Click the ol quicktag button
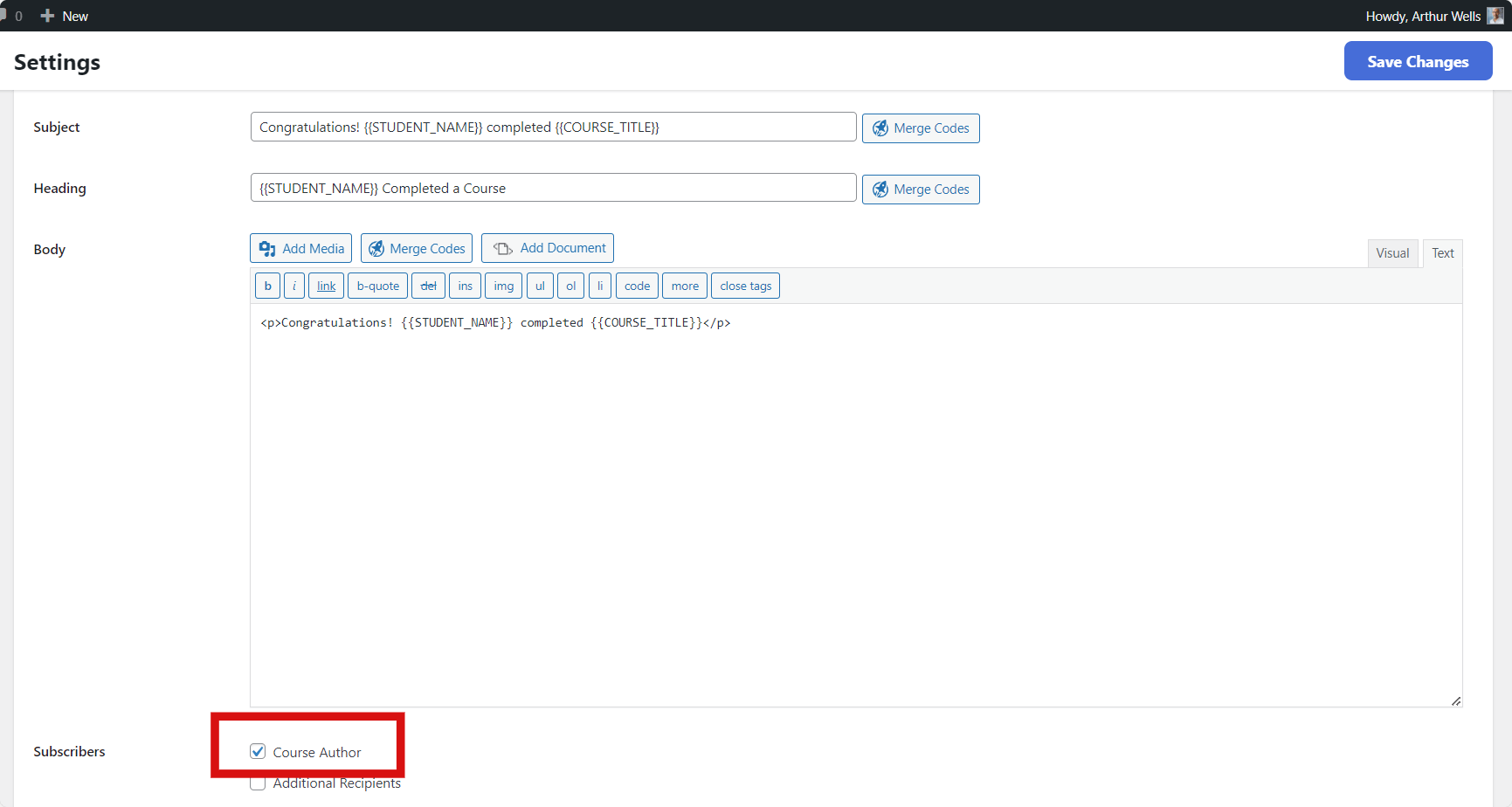 pyautogui.click(x=570, y=286)
